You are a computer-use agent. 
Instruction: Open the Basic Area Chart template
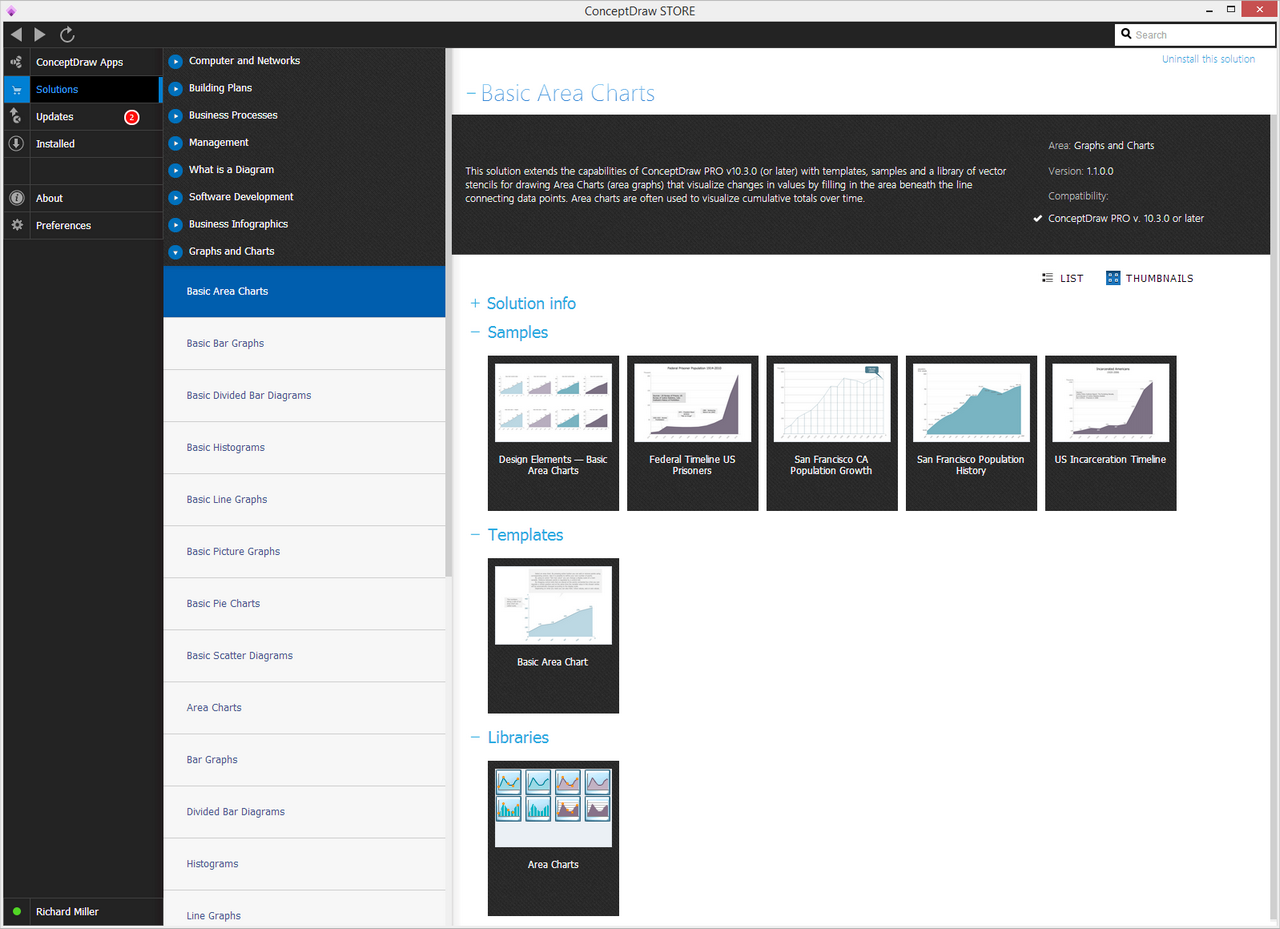coord(553,636)
